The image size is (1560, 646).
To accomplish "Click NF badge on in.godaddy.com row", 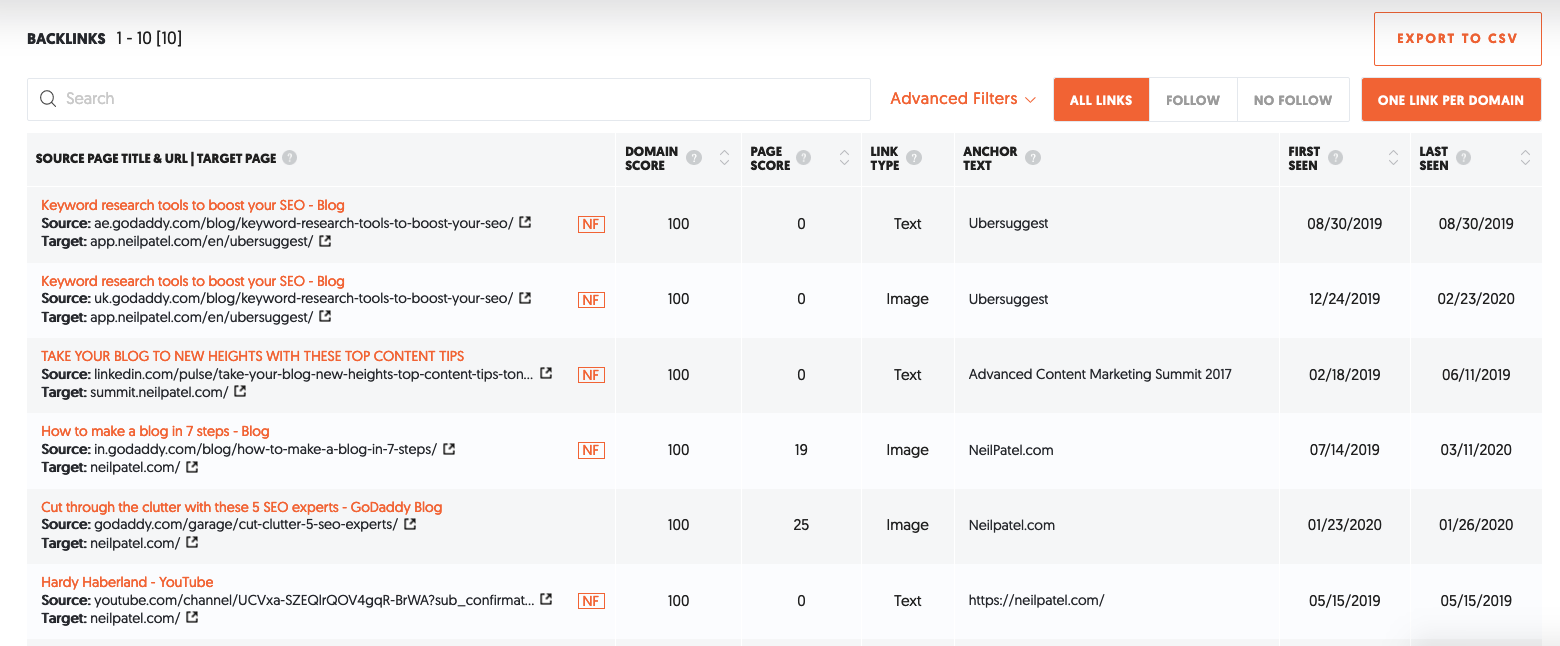I will 591,450.
